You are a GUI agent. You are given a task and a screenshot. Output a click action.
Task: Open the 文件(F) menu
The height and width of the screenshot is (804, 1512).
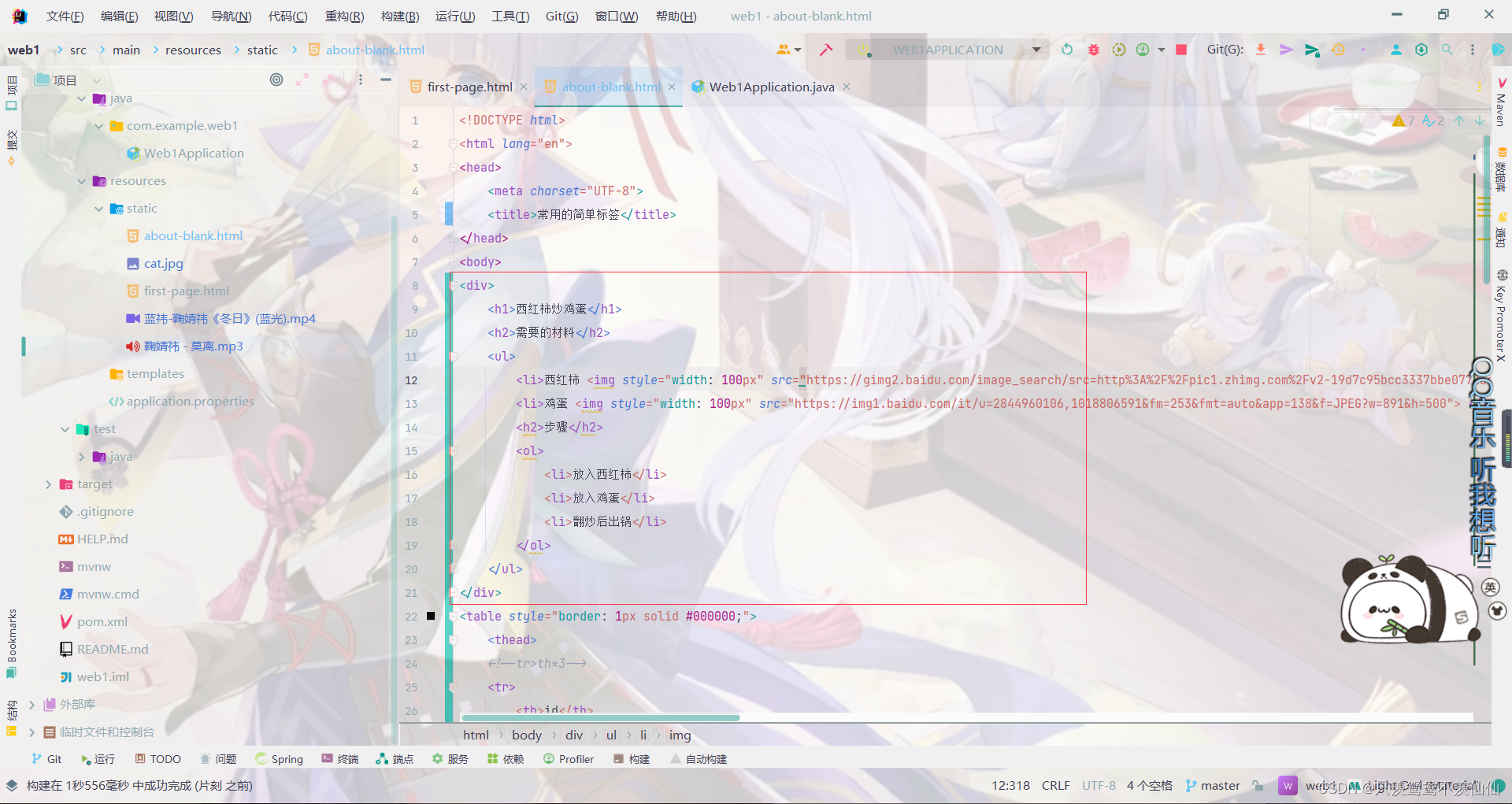coord(65,16)
